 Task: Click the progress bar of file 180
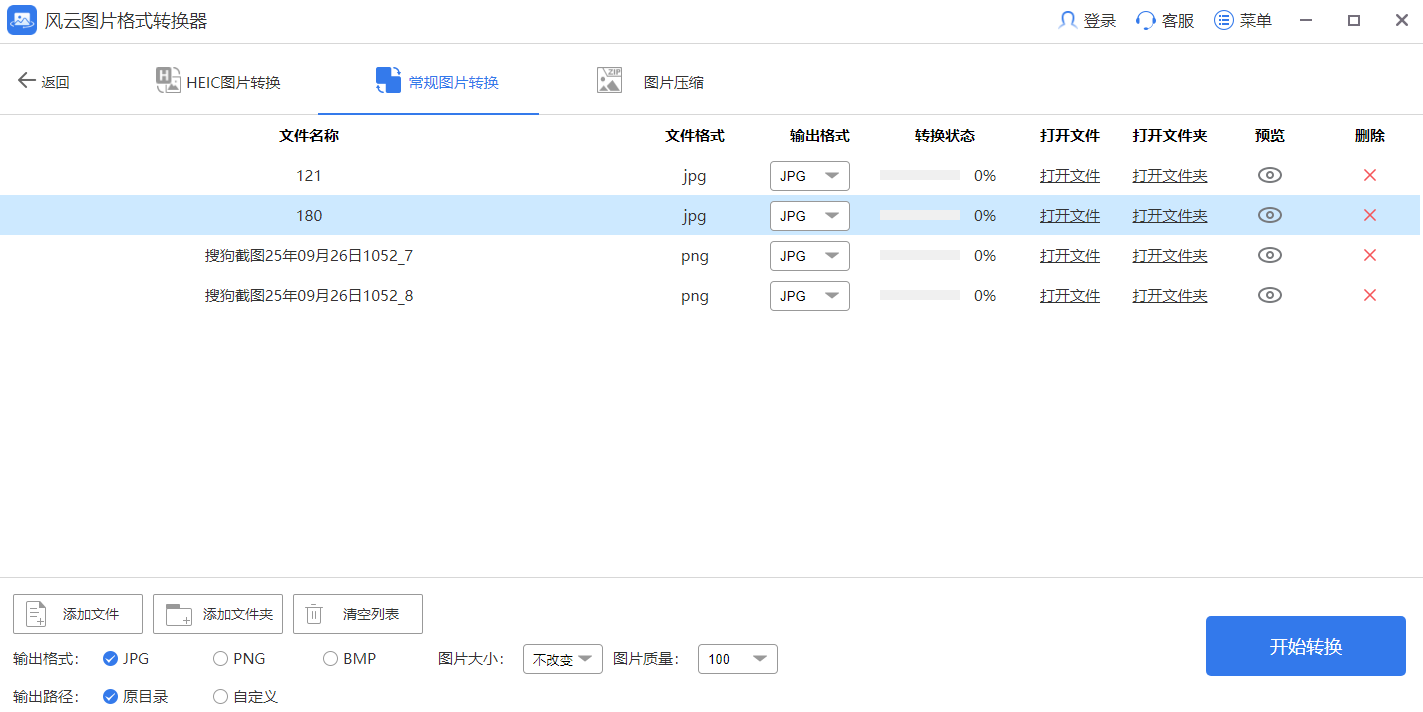[919, 215]
